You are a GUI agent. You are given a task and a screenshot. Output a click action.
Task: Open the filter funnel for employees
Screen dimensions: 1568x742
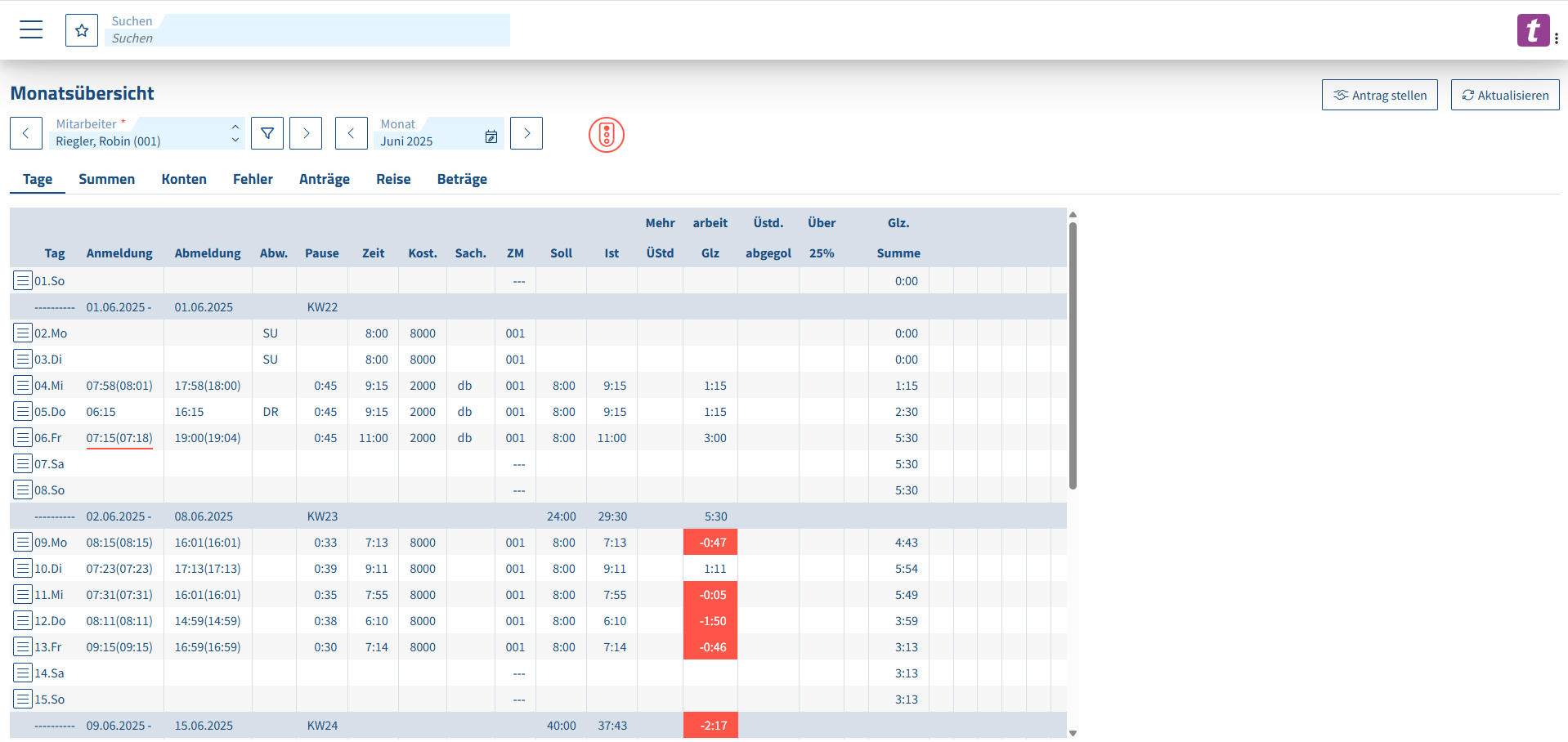(x=267, y=133)
